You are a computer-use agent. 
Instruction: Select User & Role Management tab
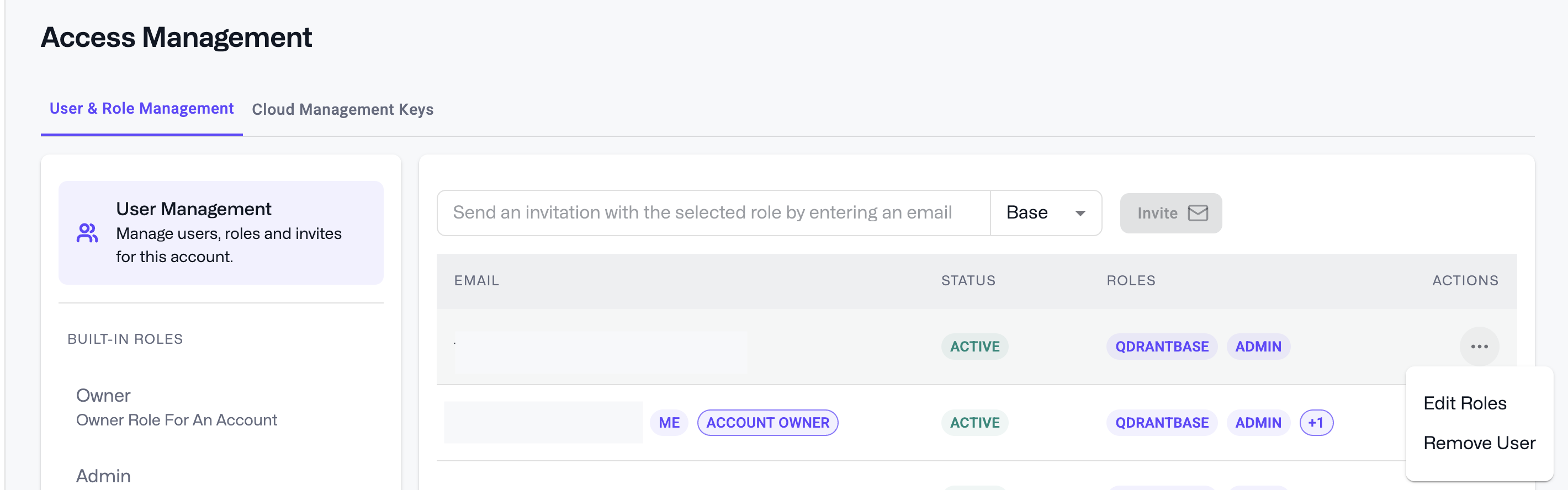click(x=141, y=108)
